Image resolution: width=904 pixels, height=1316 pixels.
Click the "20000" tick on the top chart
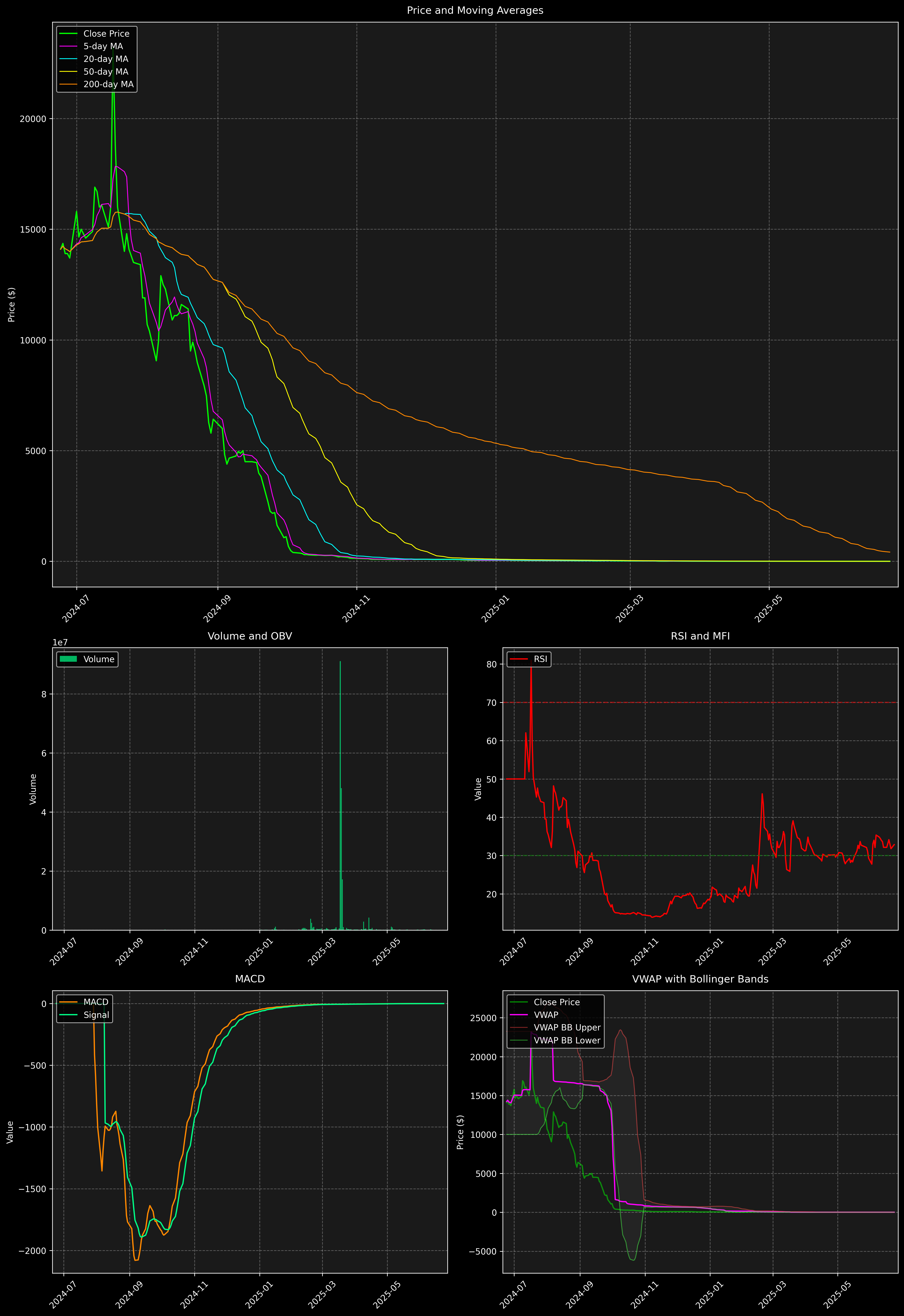point(33,119)
